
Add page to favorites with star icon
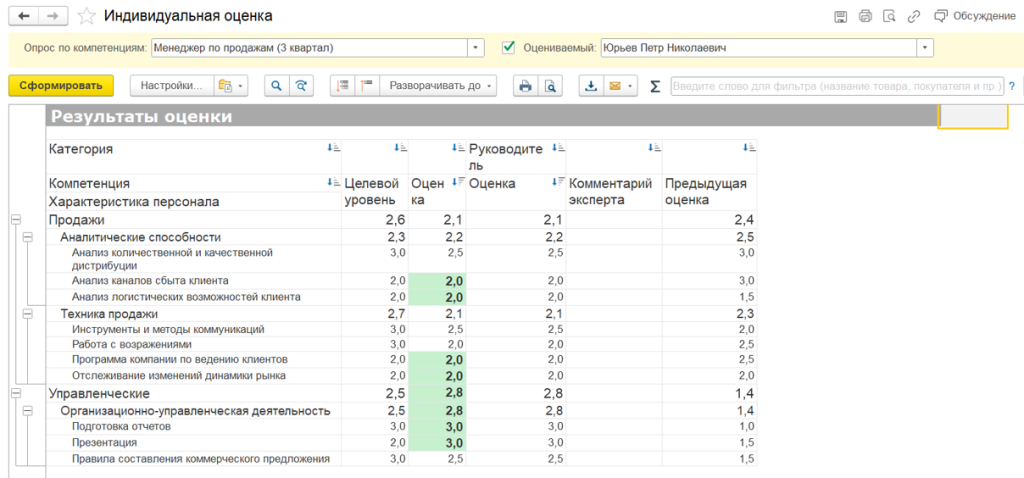(87, 16)
